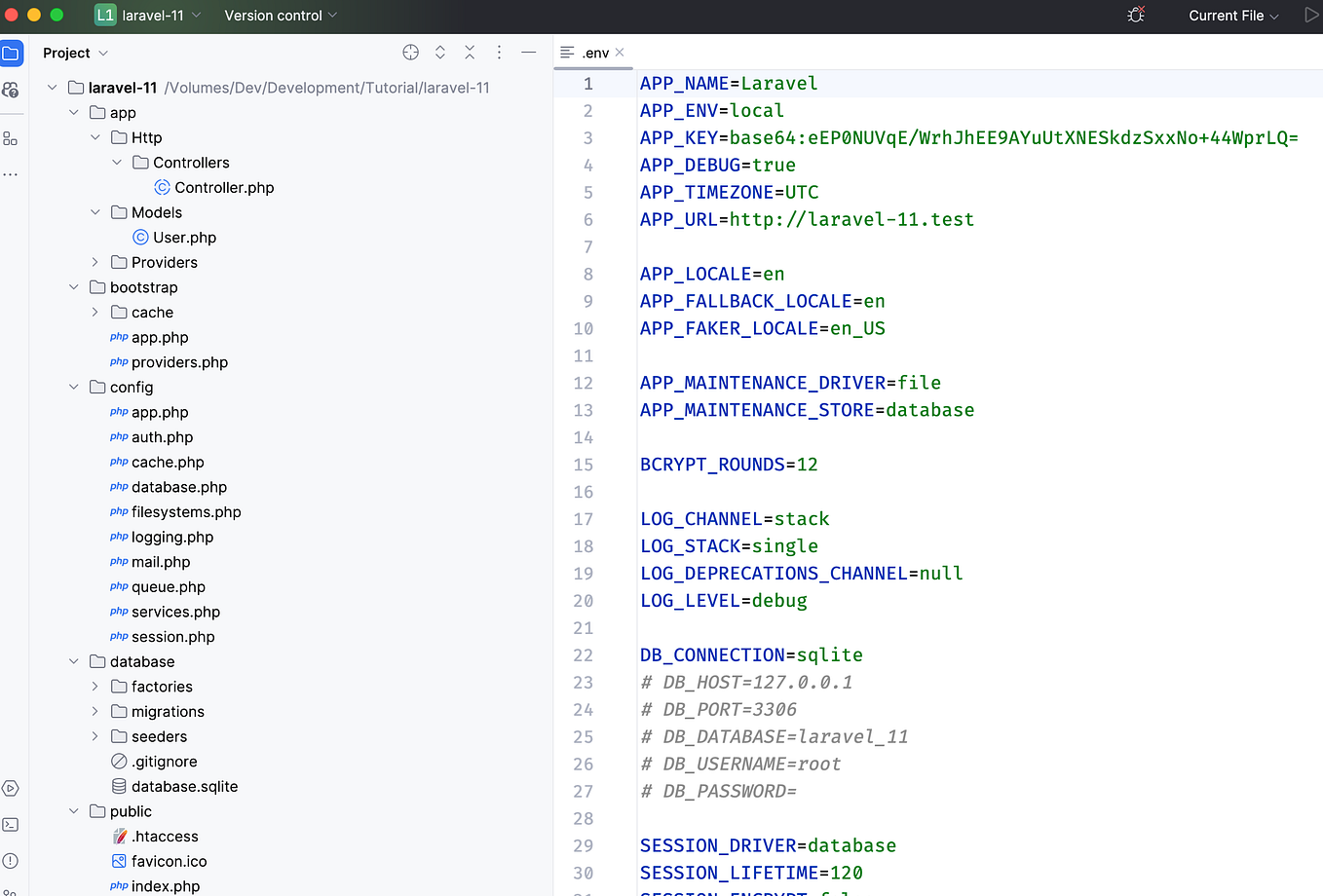This screenshot has height=896, width=1323.
Task: Hide the Project panel with the minus button
Action: [x=528, y=52]
